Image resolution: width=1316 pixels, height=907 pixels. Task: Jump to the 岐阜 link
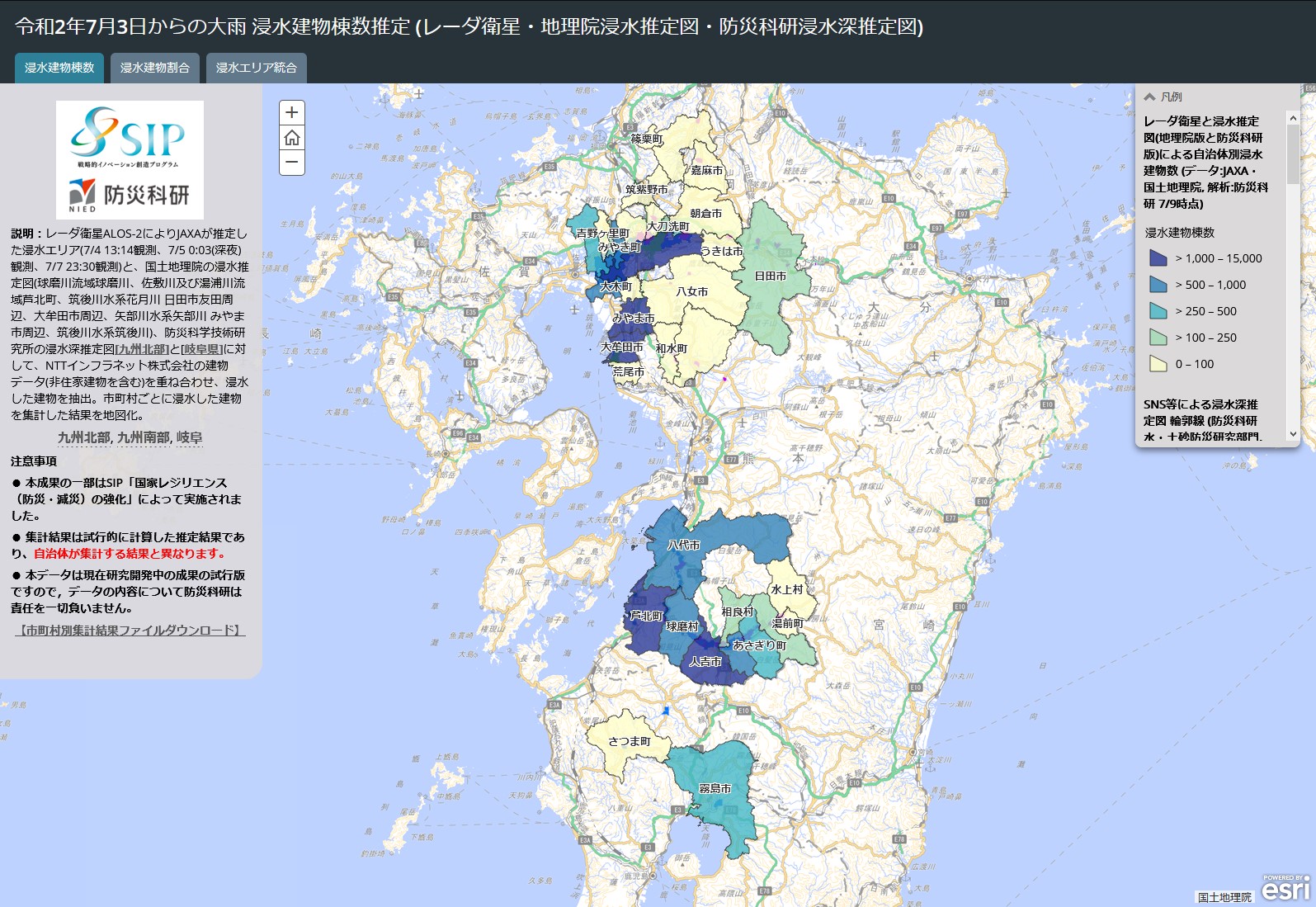(x=189, y=437)
